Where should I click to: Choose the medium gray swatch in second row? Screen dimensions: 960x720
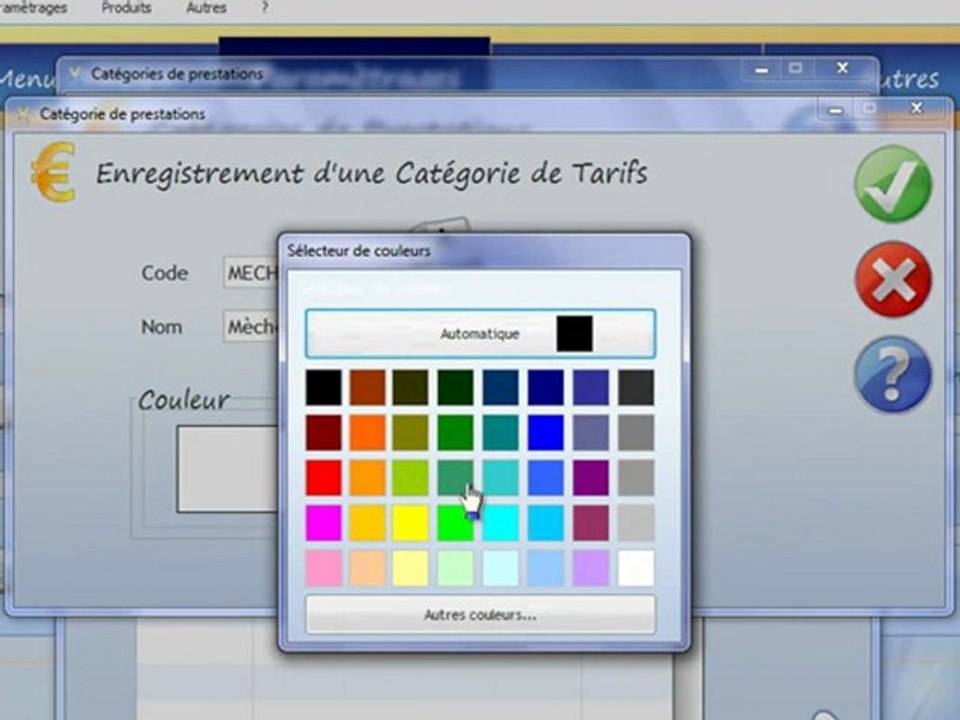(636, 432)
